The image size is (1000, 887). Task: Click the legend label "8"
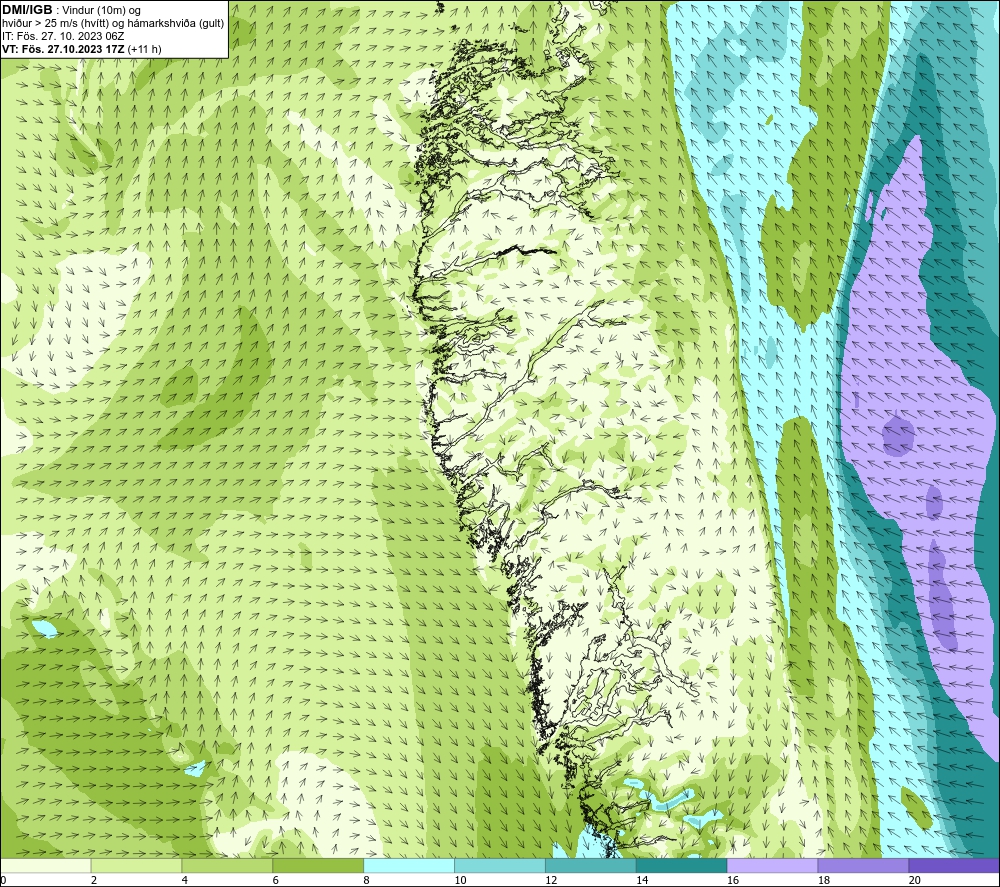tap(367, 881)
